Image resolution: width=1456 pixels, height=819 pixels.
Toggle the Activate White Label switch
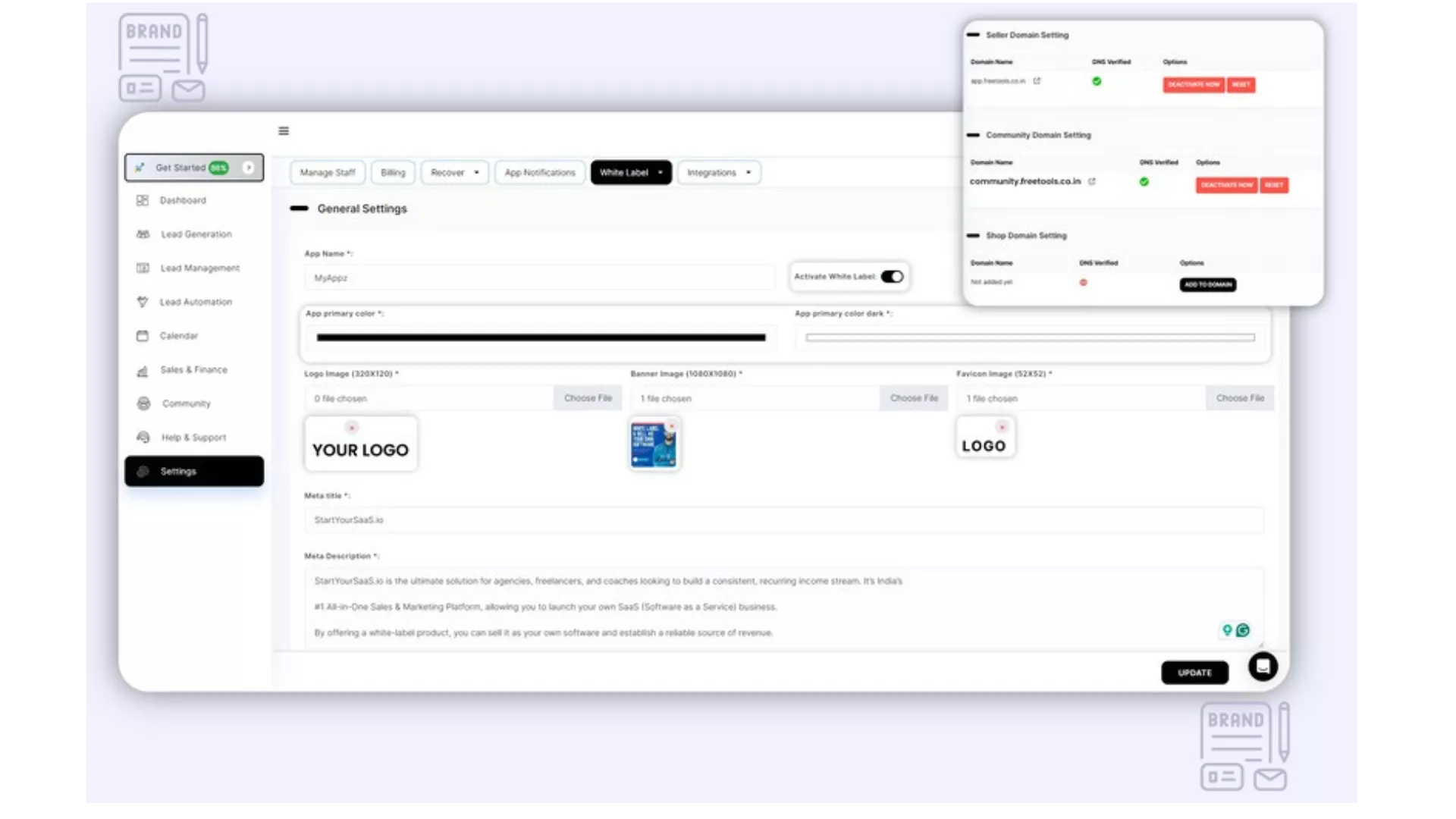pos(892,277)
